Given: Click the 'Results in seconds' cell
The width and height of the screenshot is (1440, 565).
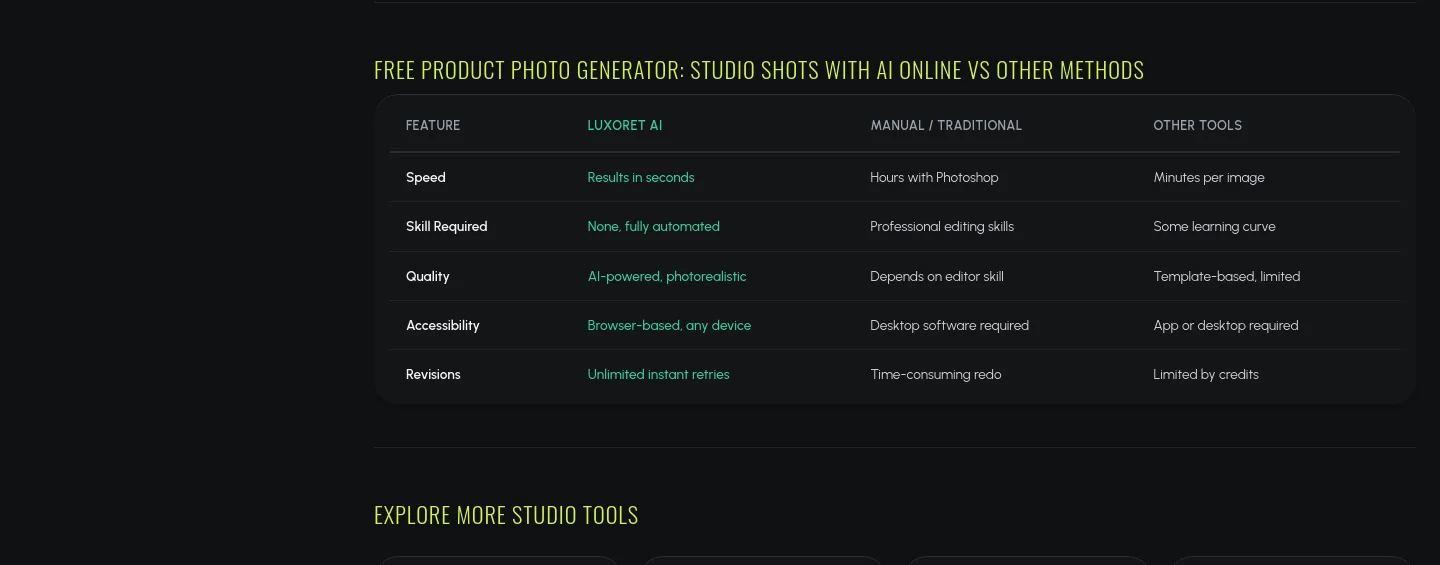Looking at the screenshot, I should [x=641, y=177].
